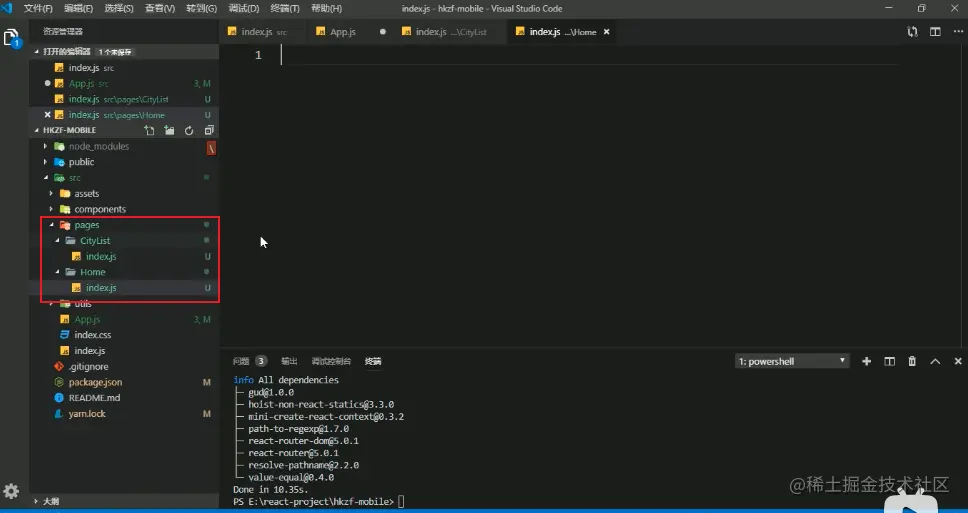Restore the VS Code window size
The width and height of the screenshot is (968, 513).
pos(922,9)
